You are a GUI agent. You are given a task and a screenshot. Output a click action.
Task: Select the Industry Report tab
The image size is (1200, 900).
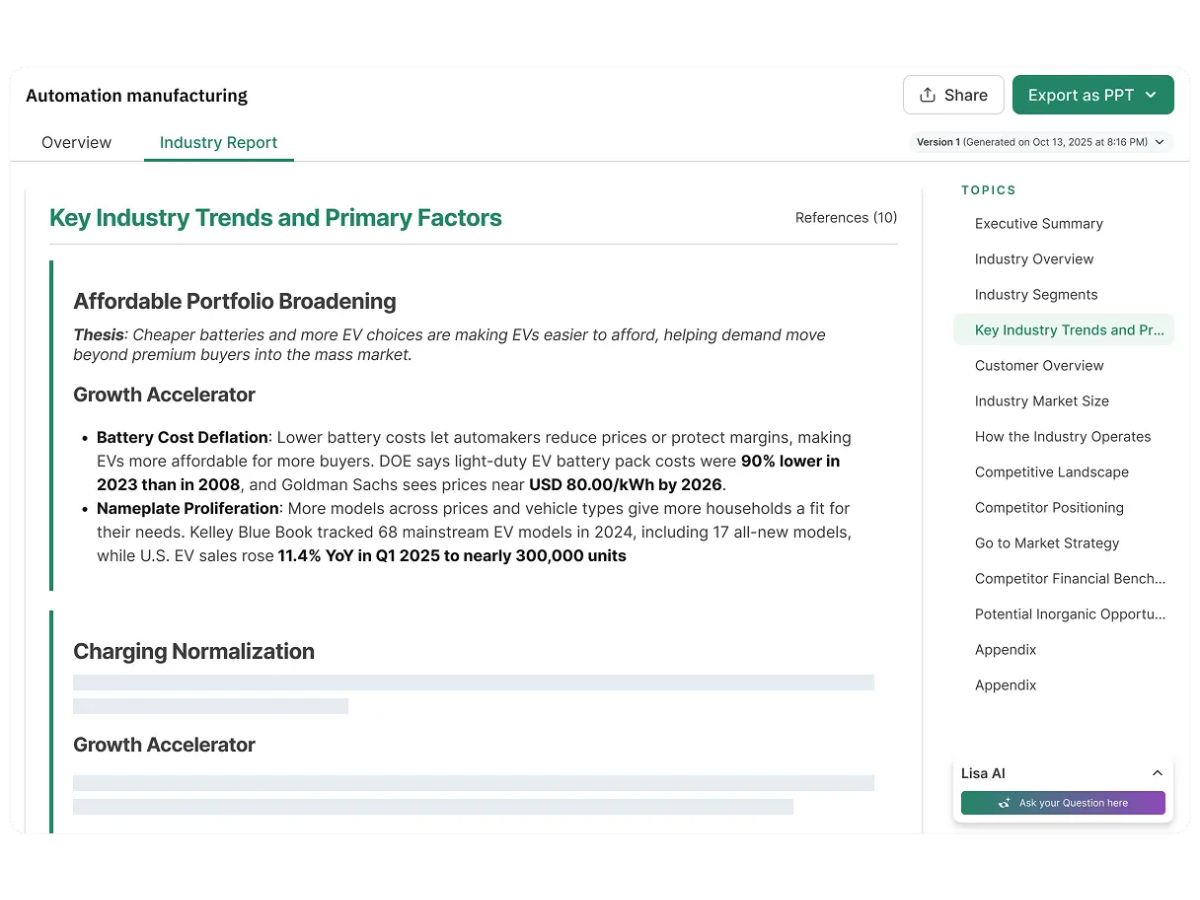coord(219,142)
